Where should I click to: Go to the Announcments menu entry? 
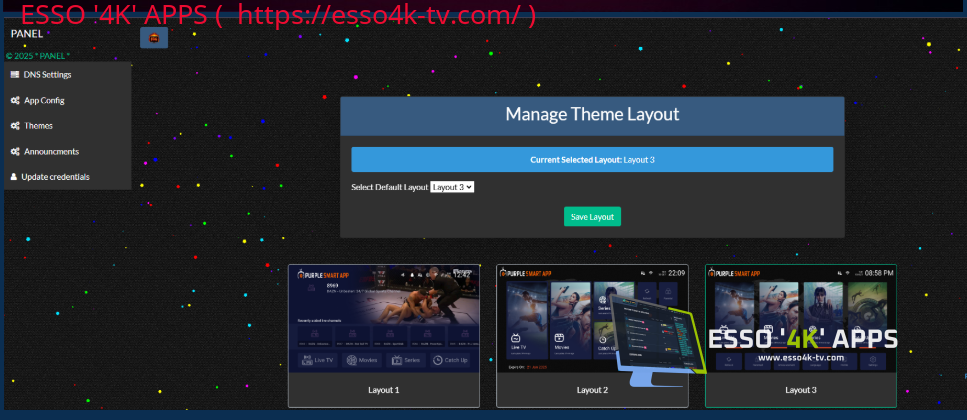tap(51, 152)
